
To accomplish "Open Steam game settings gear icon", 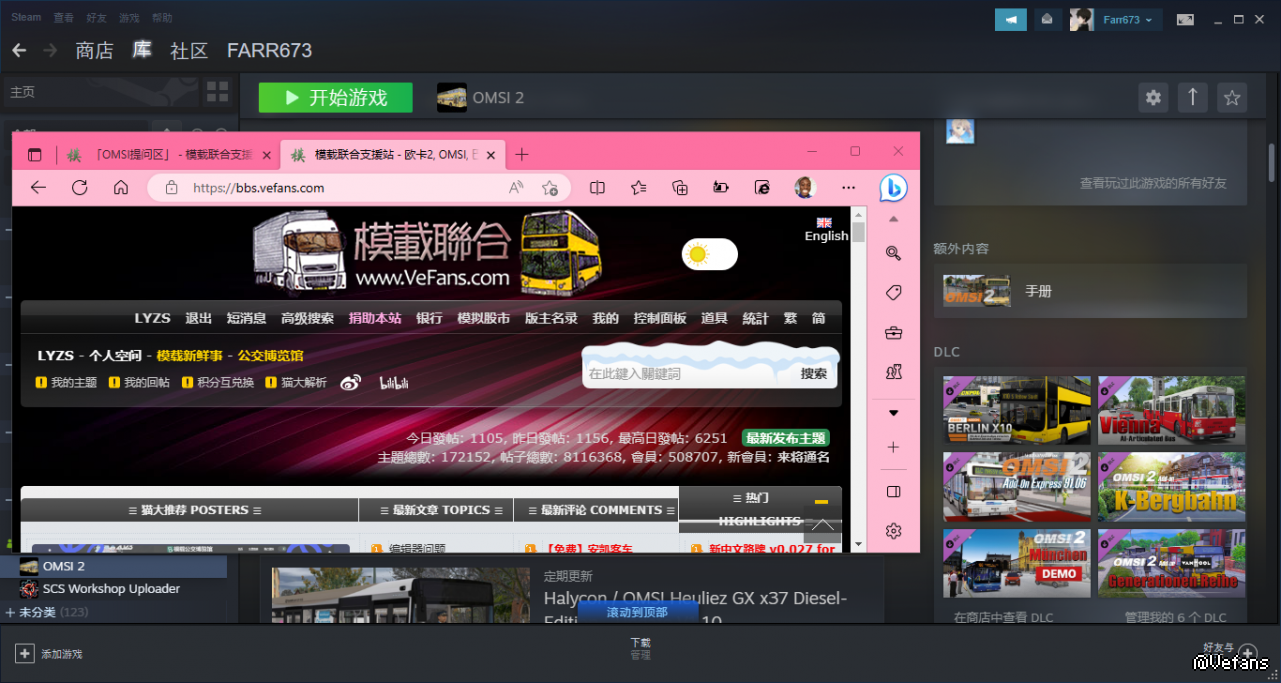I will click(x=1154, y=97).
